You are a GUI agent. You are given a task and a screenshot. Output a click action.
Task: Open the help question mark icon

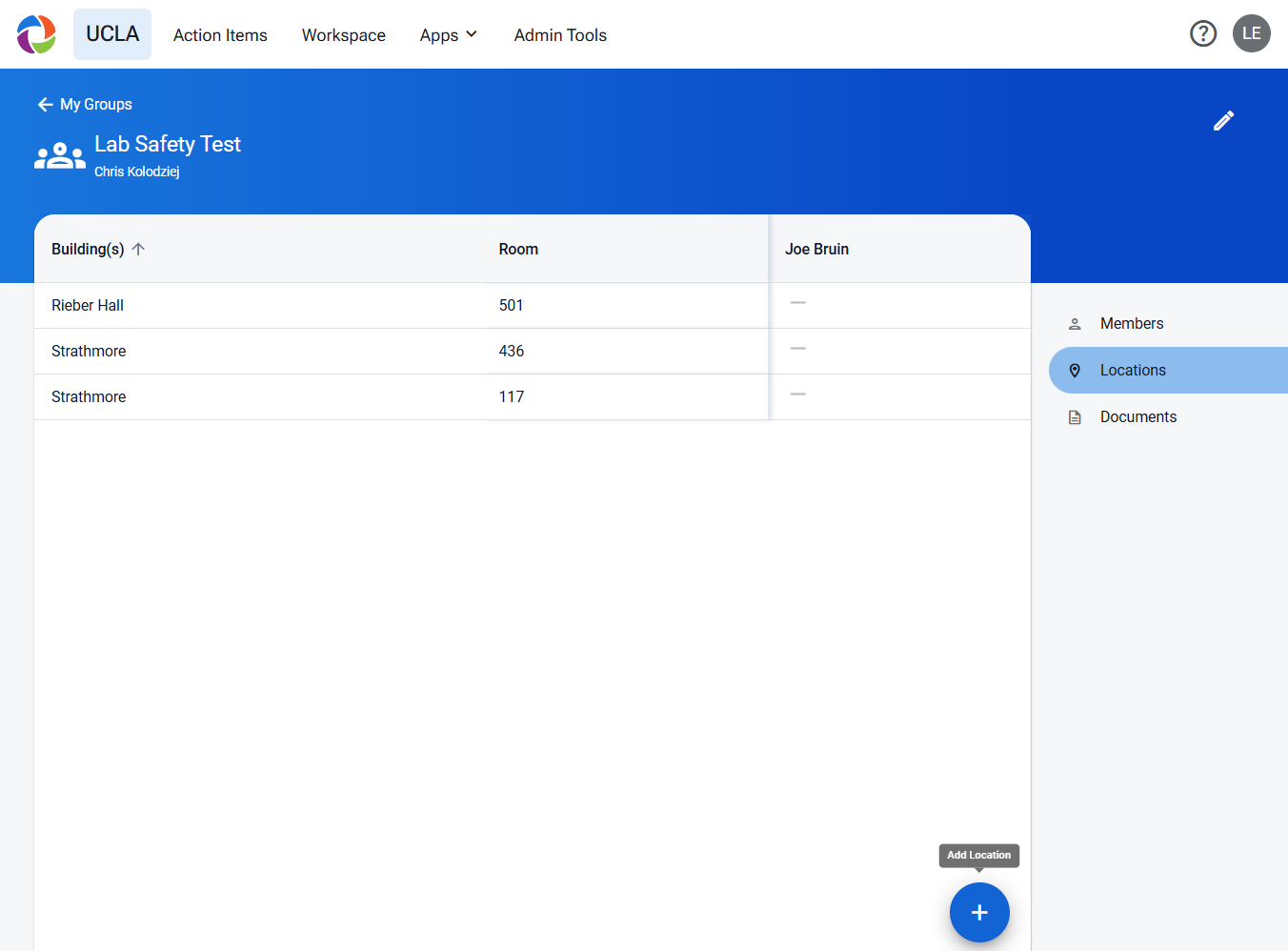tap(1203, 34)
